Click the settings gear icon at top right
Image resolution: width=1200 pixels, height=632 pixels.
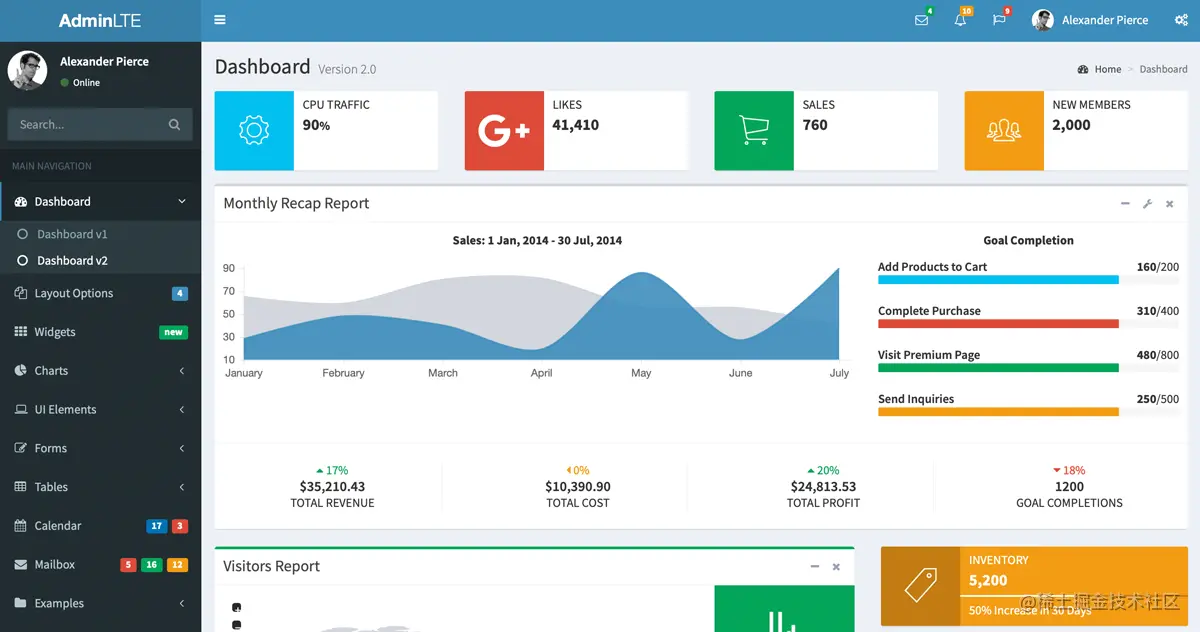point(1181,20)
